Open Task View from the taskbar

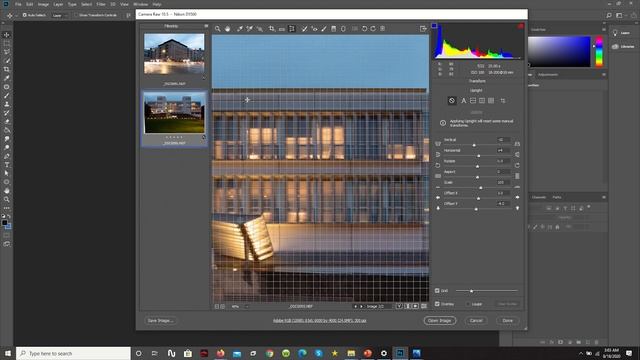point(155,353)
